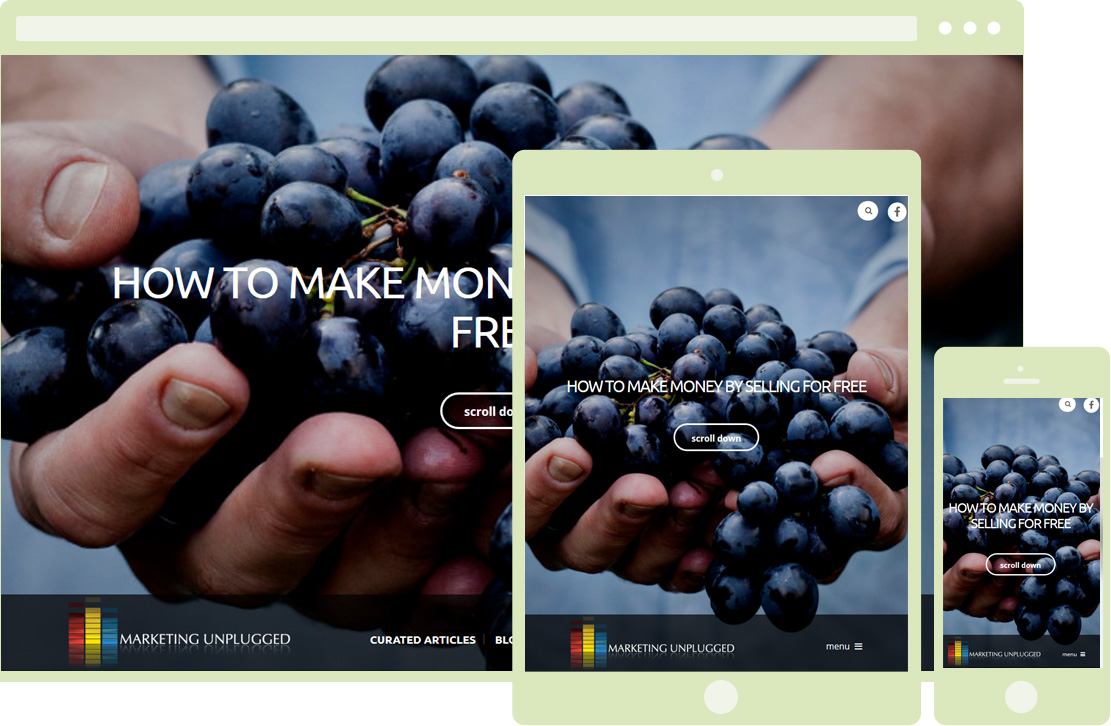Click the search icon on the phone screen

pos(1067,404)
